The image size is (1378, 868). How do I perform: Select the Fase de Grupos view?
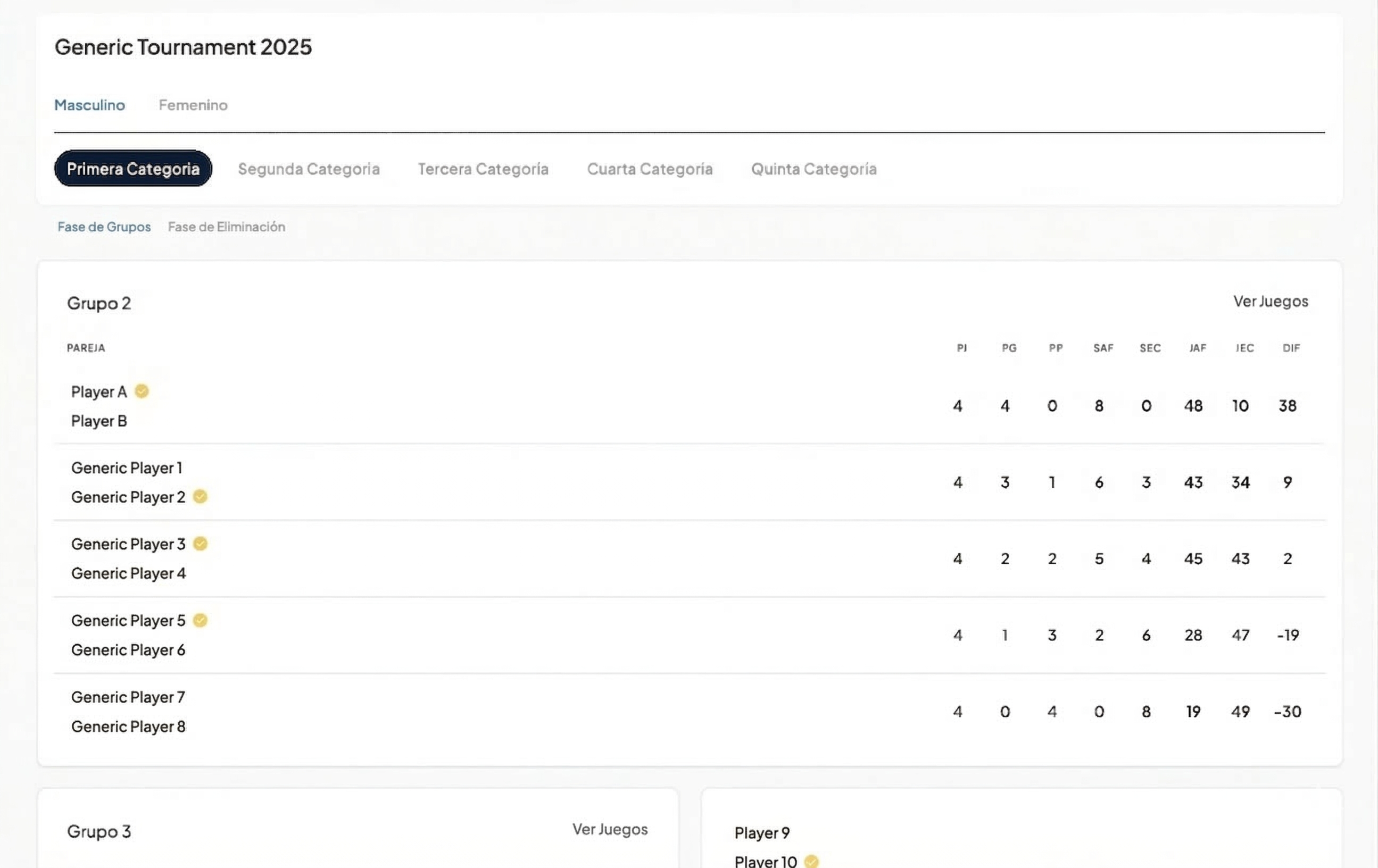[104, 227]
